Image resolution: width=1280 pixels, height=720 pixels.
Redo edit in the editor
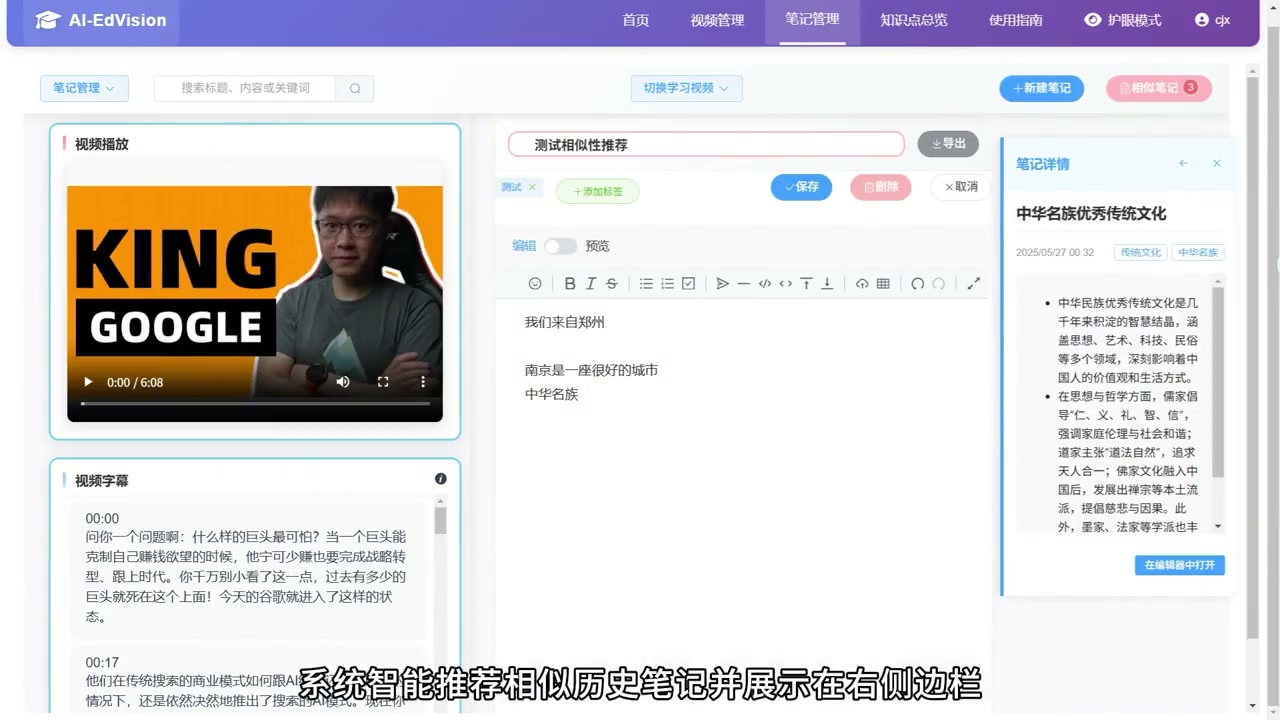click(938, 284)
